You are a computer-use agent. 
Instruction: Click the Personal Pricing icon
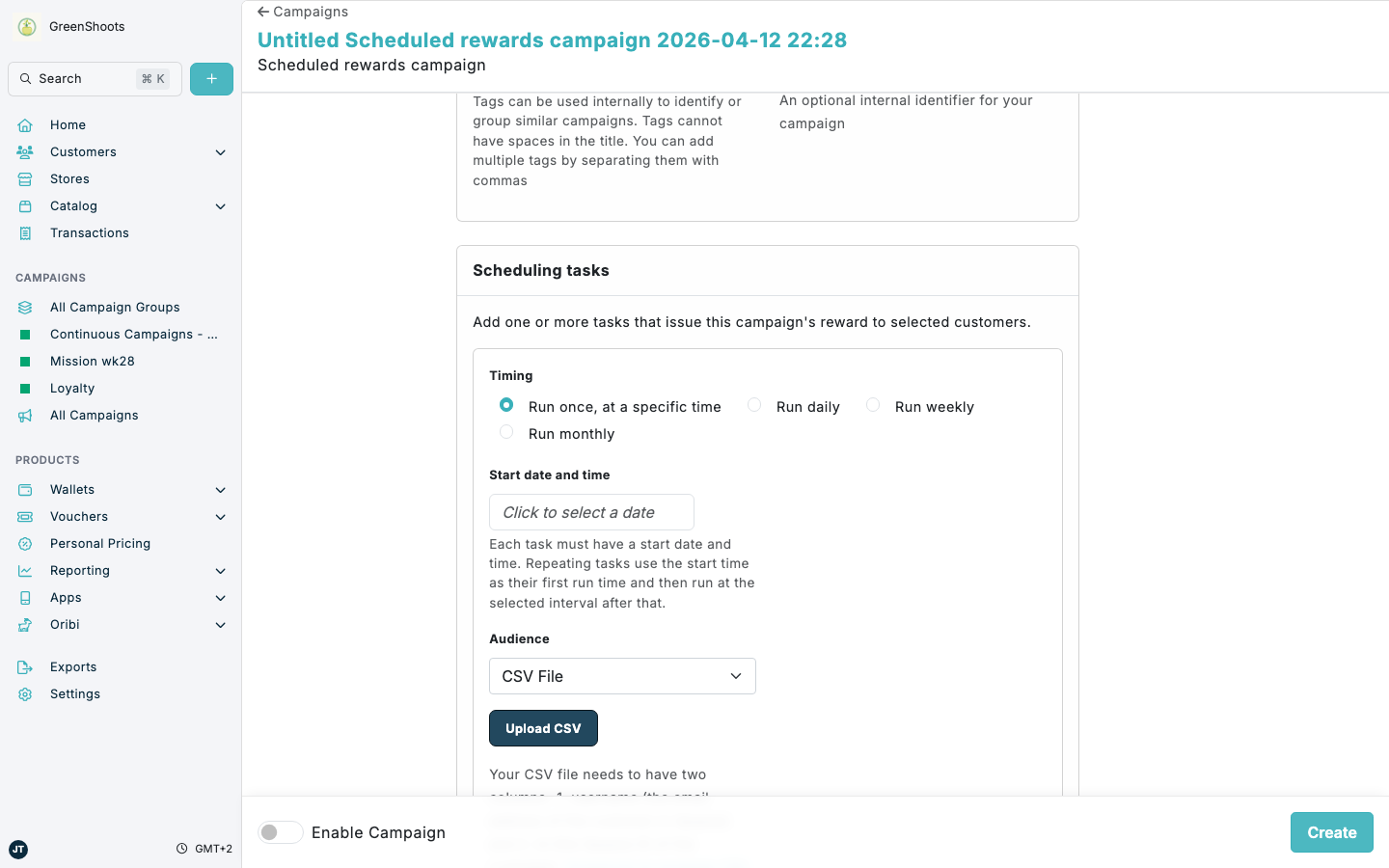point(24,543)
